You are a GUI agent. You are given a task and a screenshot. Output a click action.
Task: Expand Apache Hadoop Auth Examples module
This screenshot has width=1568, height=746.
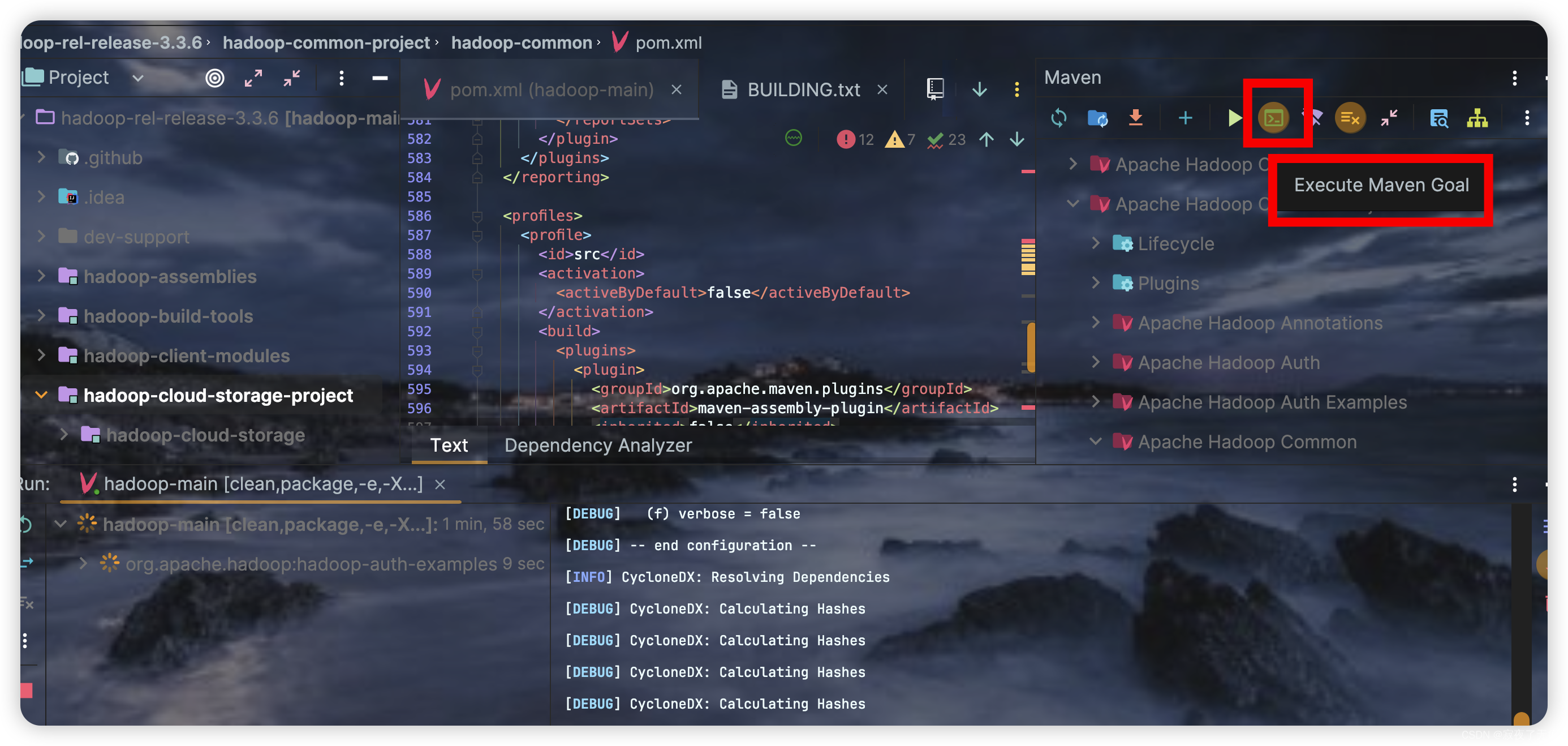click(x=1096, y=402)
